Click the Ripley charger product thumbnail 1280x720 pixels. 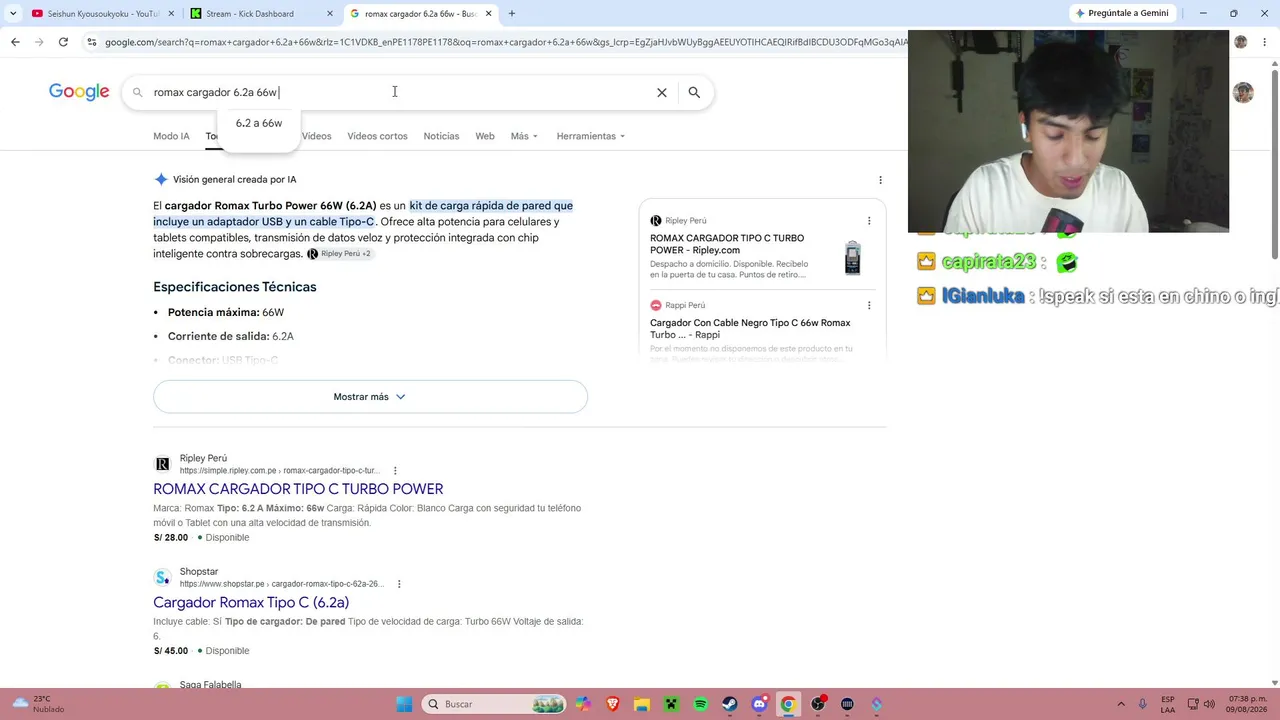pos(852,257)
